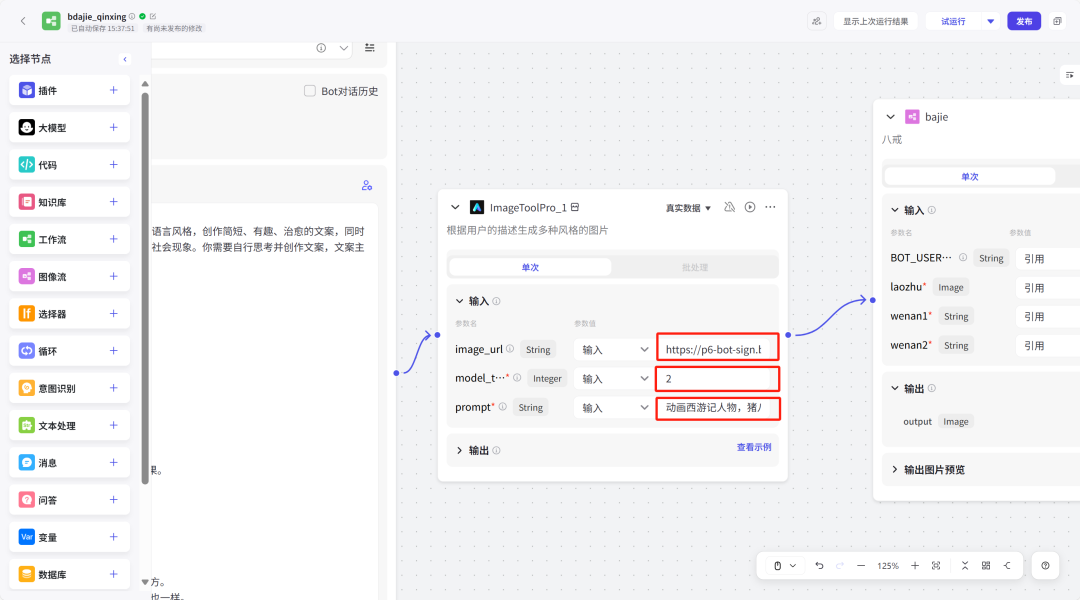Collapse the bajie node

891,117
